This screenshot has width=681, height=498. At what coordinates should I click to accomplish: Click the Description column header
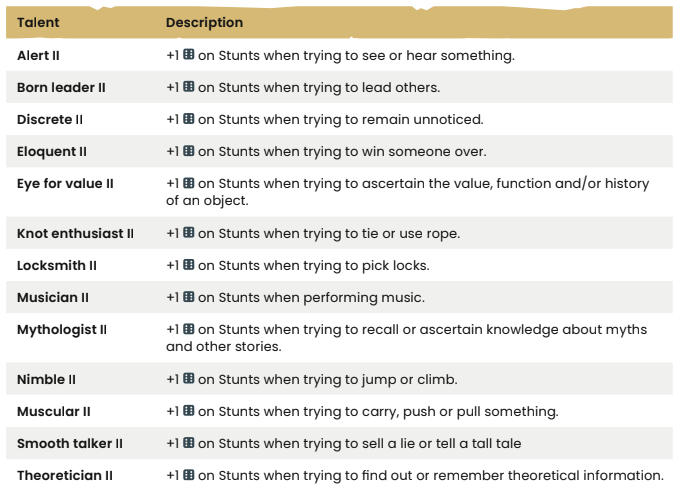pyautogui.click(x=204, y=23)
